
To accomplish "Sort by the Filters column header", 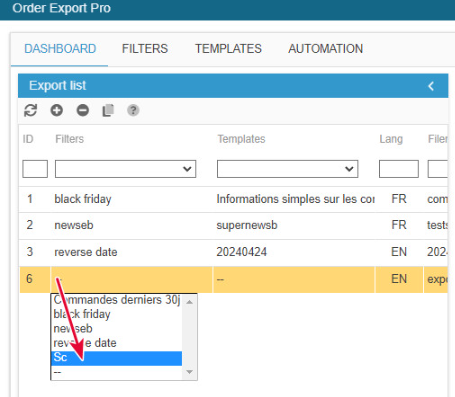I will 69,139.
